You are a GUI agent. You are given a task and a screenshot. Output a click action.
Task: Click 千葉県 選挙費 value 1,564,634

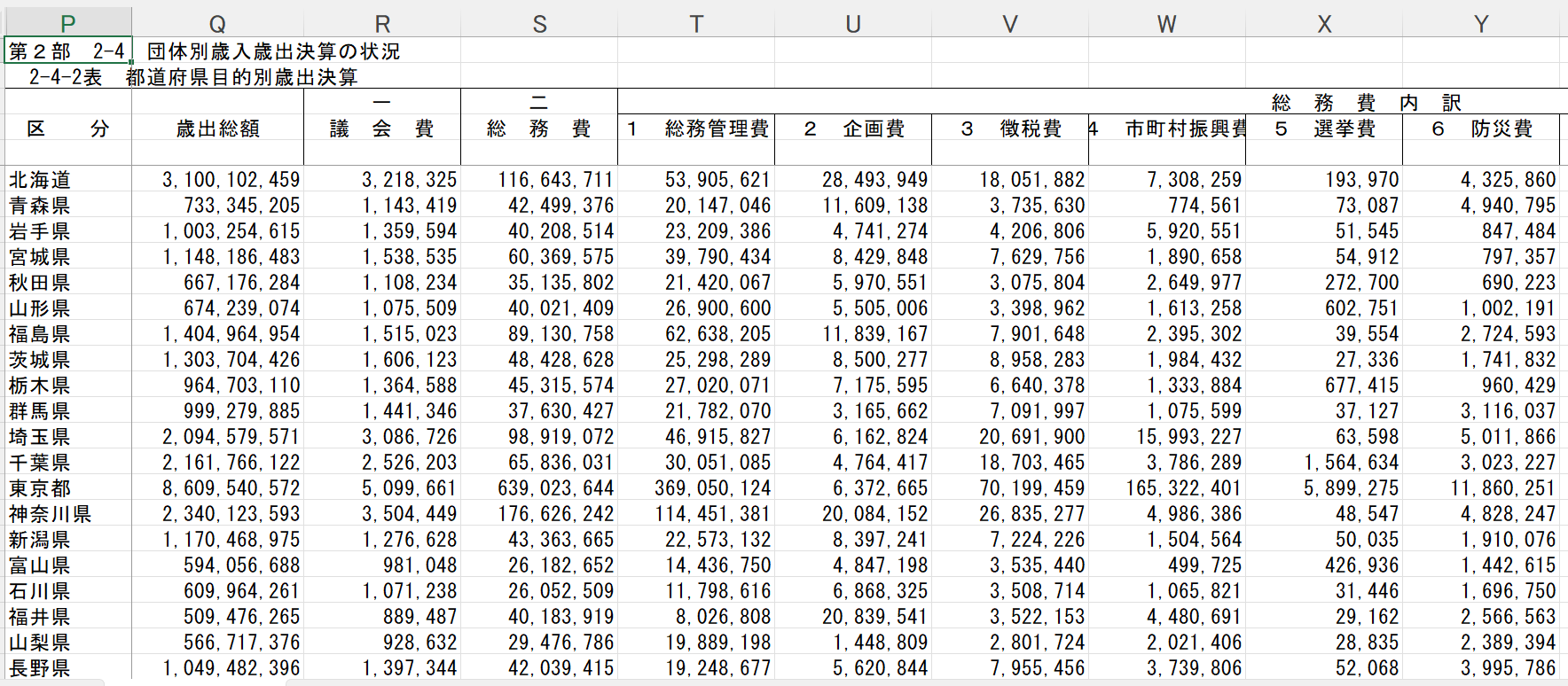click(x=1324, y=463)
